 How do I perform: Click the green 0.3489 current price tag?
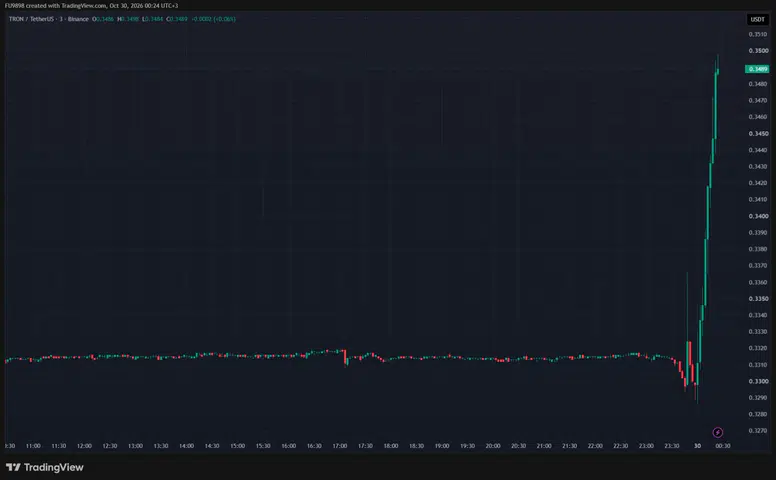(757, 69)
